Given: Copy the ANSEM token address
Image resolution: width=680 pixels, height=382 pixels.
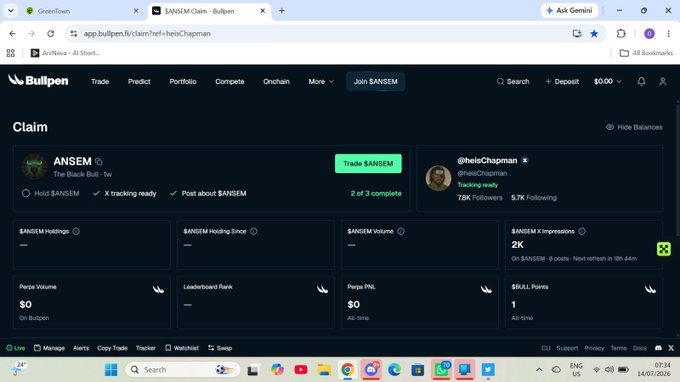Looking at the screenshot, I should (99, 162).
